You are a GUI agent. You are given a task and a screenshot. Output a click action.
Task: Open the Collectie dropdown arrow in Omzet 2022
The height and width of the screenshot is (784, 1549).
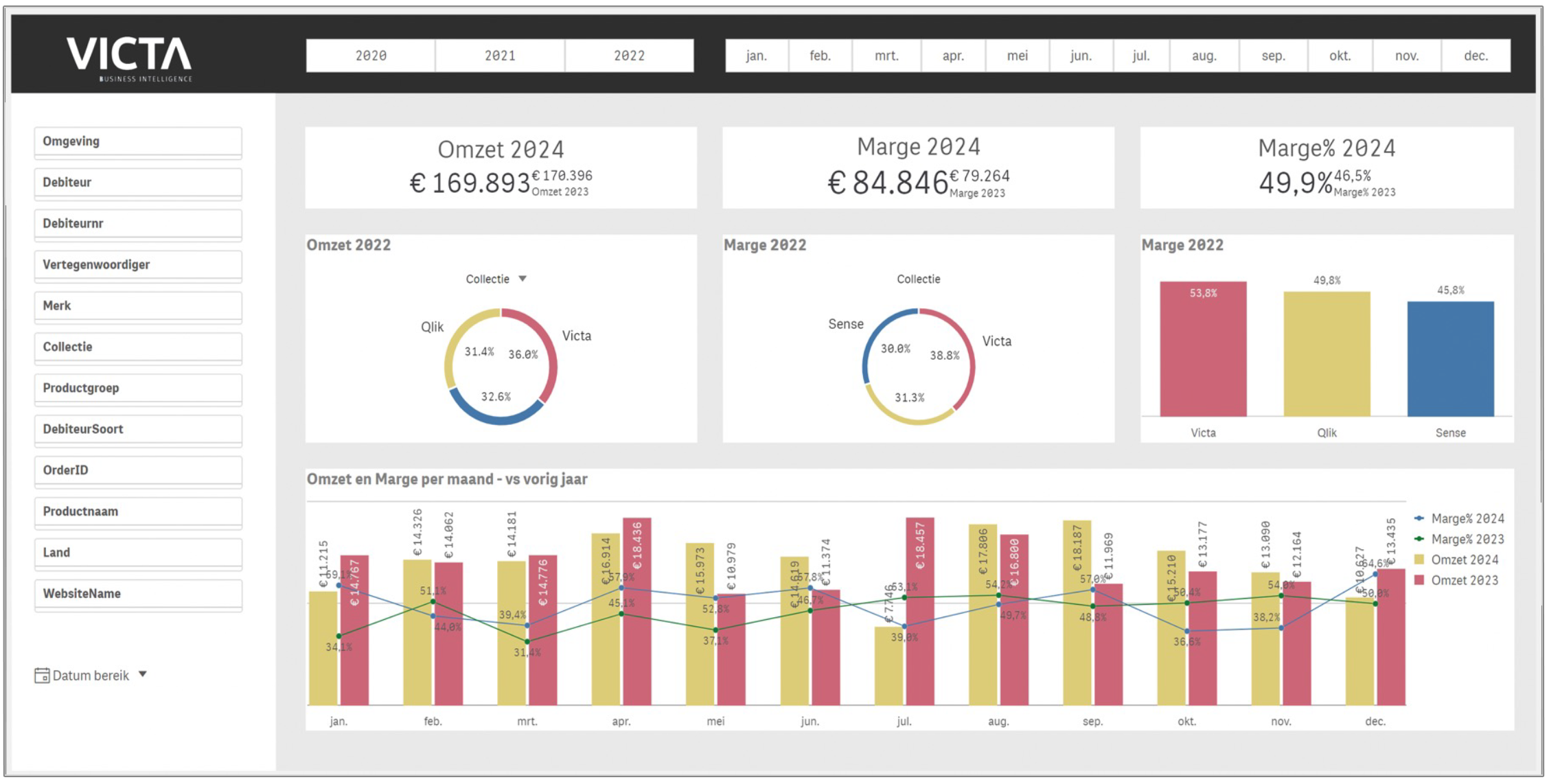point(523,279)
